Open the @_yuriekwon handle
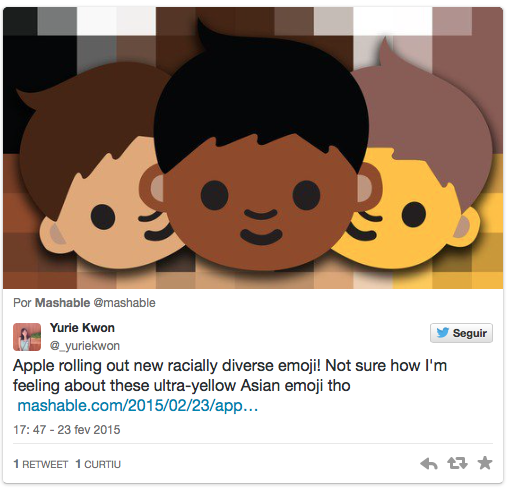The image size is (508, 489). click(85, 346)
